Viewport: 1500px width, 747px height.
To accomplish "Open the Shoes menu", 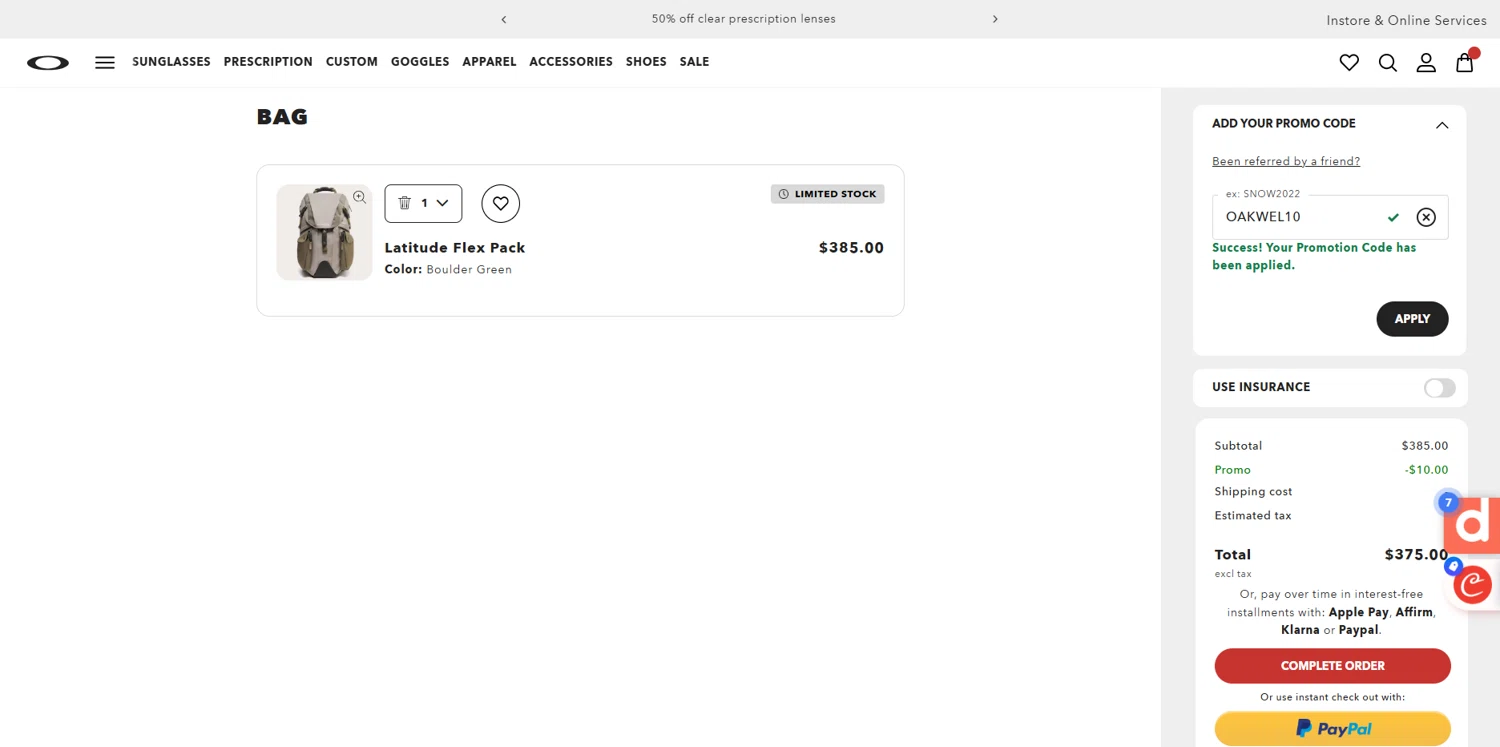I will pos(646,62).
